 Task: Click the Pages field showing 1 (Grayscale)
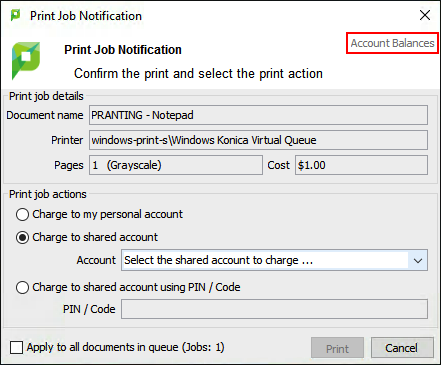(176, 165)
